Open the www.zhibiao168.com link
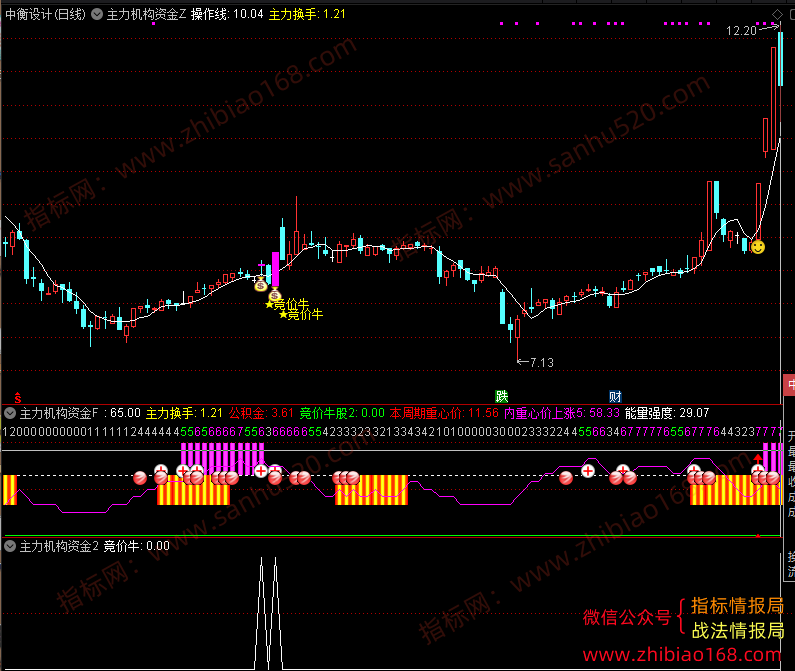The image size is (795, 671). [682, 655]
